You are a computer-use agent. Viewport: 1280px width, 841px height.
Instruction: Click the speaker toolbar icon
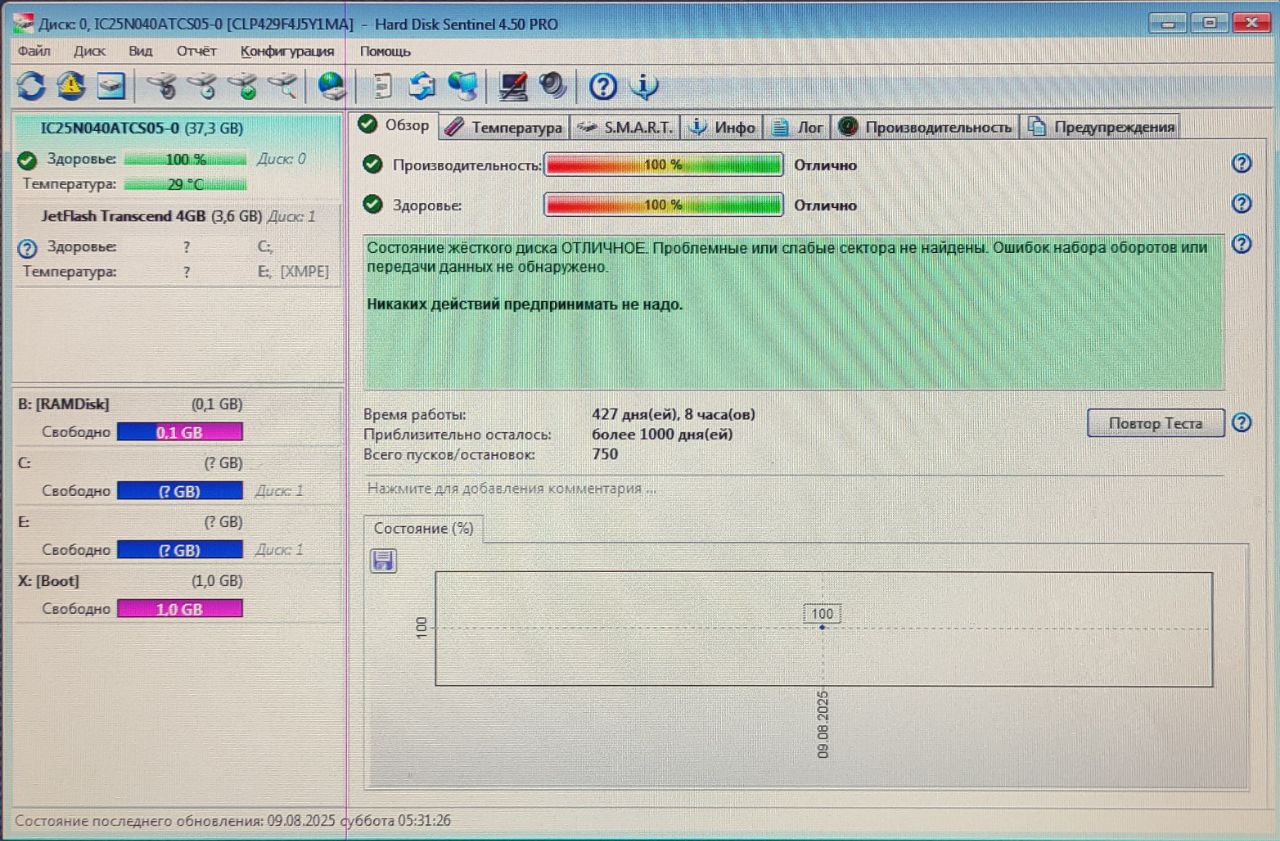click(552, 87)
